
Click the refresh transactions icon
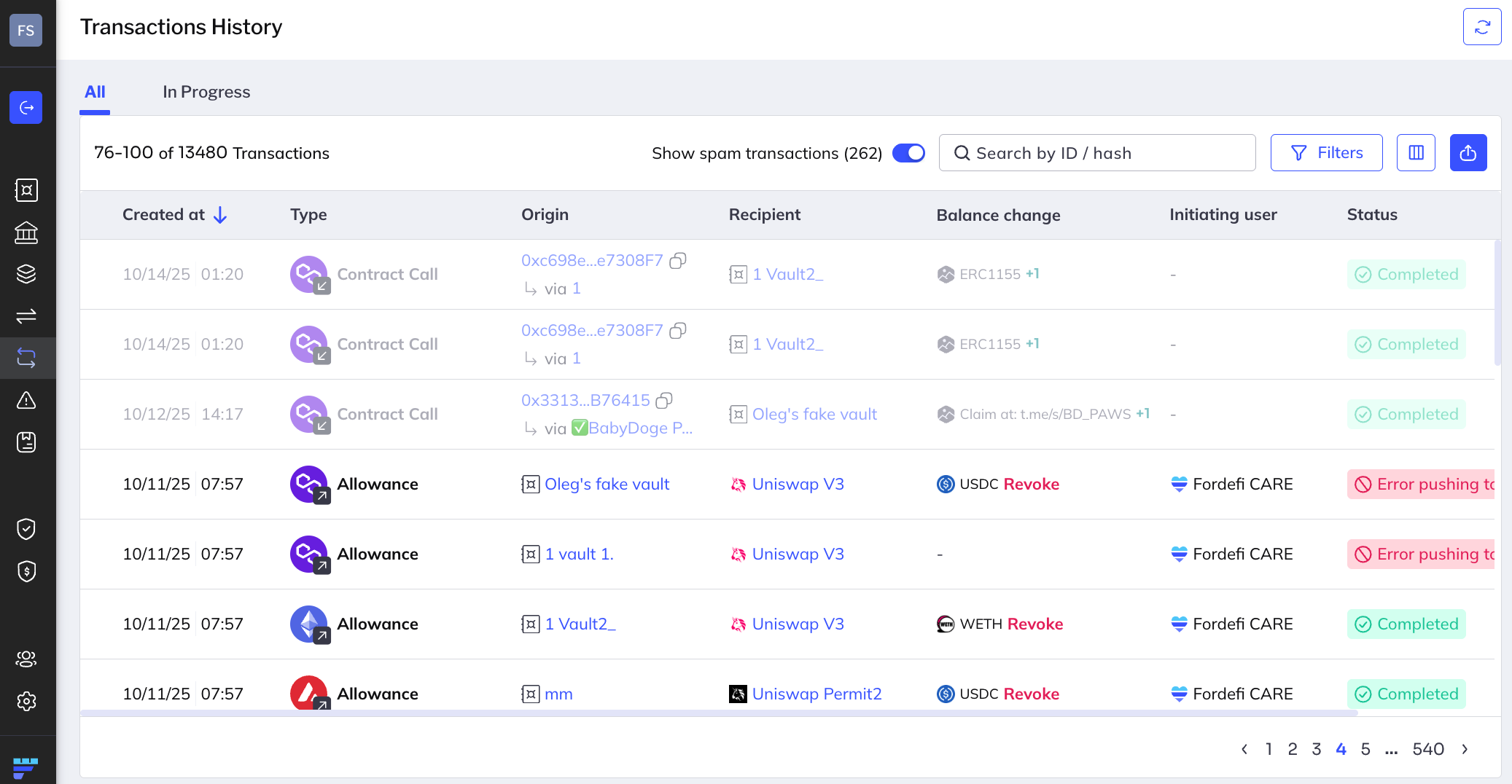click(x=1481, y=27)
